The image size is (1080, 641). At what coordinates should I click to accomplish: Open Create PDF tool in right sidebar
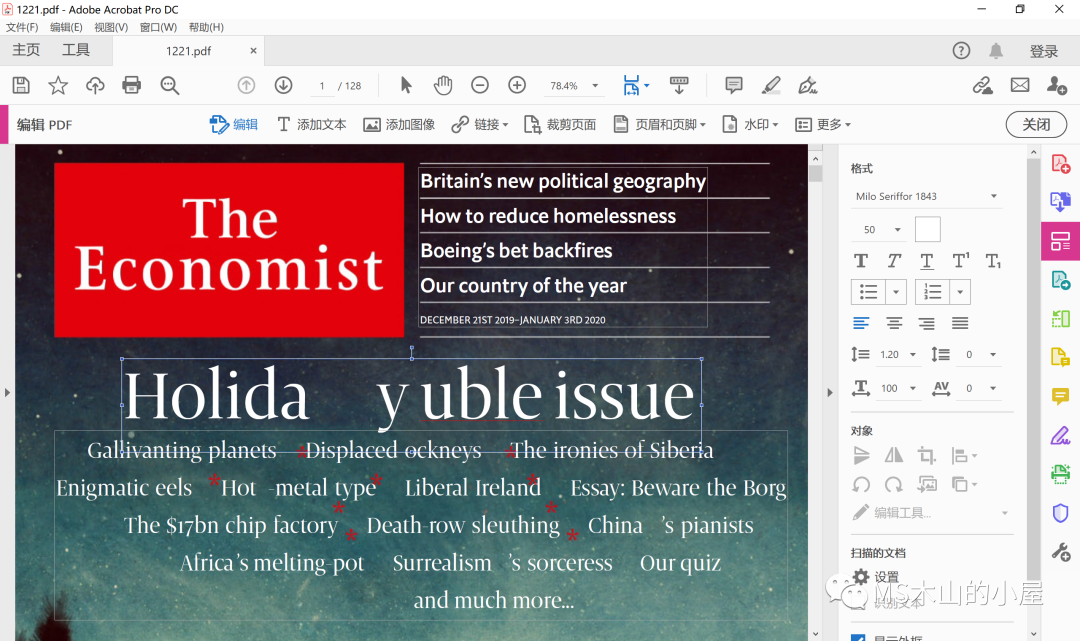[x=1061, y=164]
